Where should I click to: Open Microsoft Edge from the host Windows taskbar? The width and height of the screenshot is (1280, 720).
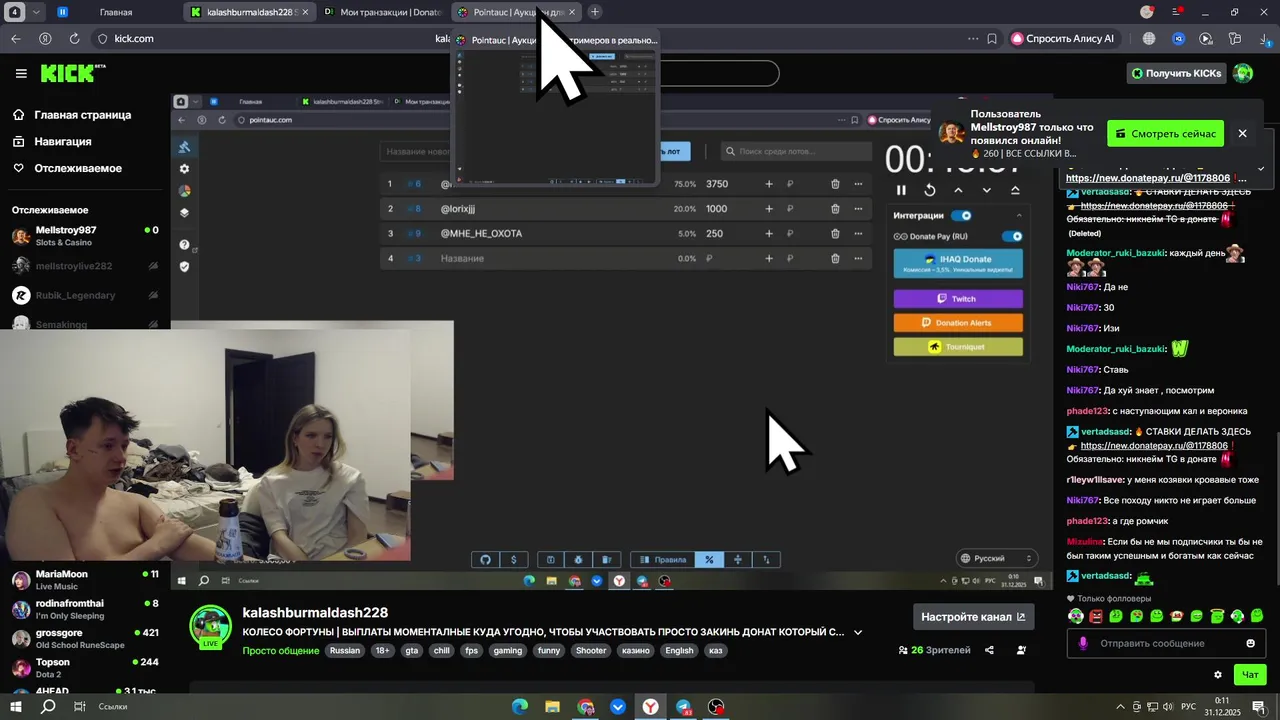click(x=519, y=707)
